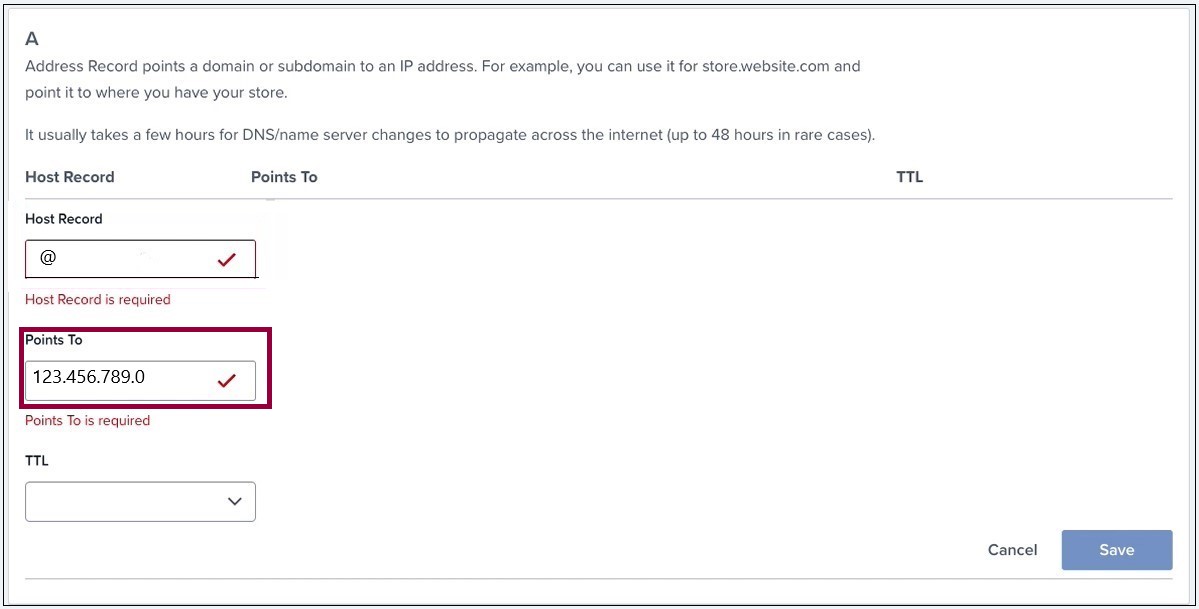Click the 'Host Record is required' error message
Image resolution: width=1199 pixels, height=609 pixels.
pos(98,299)
